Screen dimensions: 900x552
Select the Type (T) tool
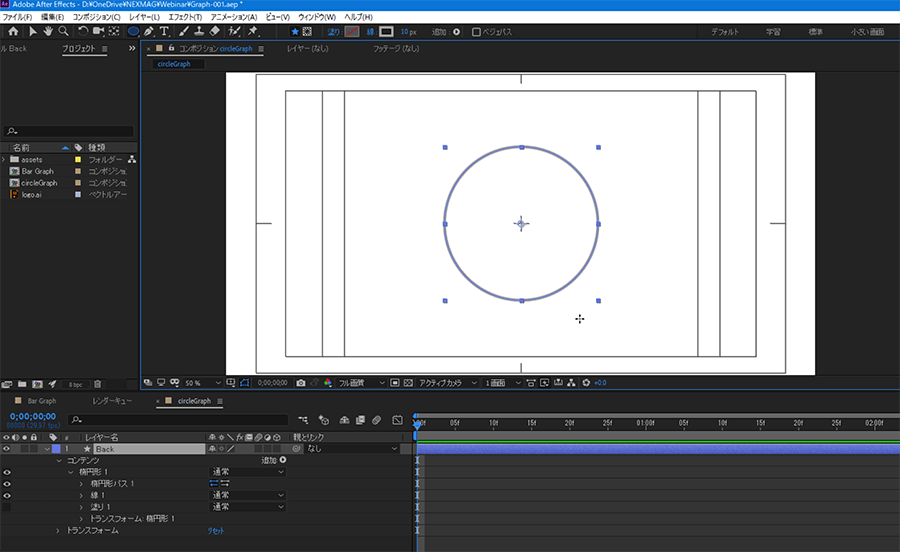tap(165, 32)
